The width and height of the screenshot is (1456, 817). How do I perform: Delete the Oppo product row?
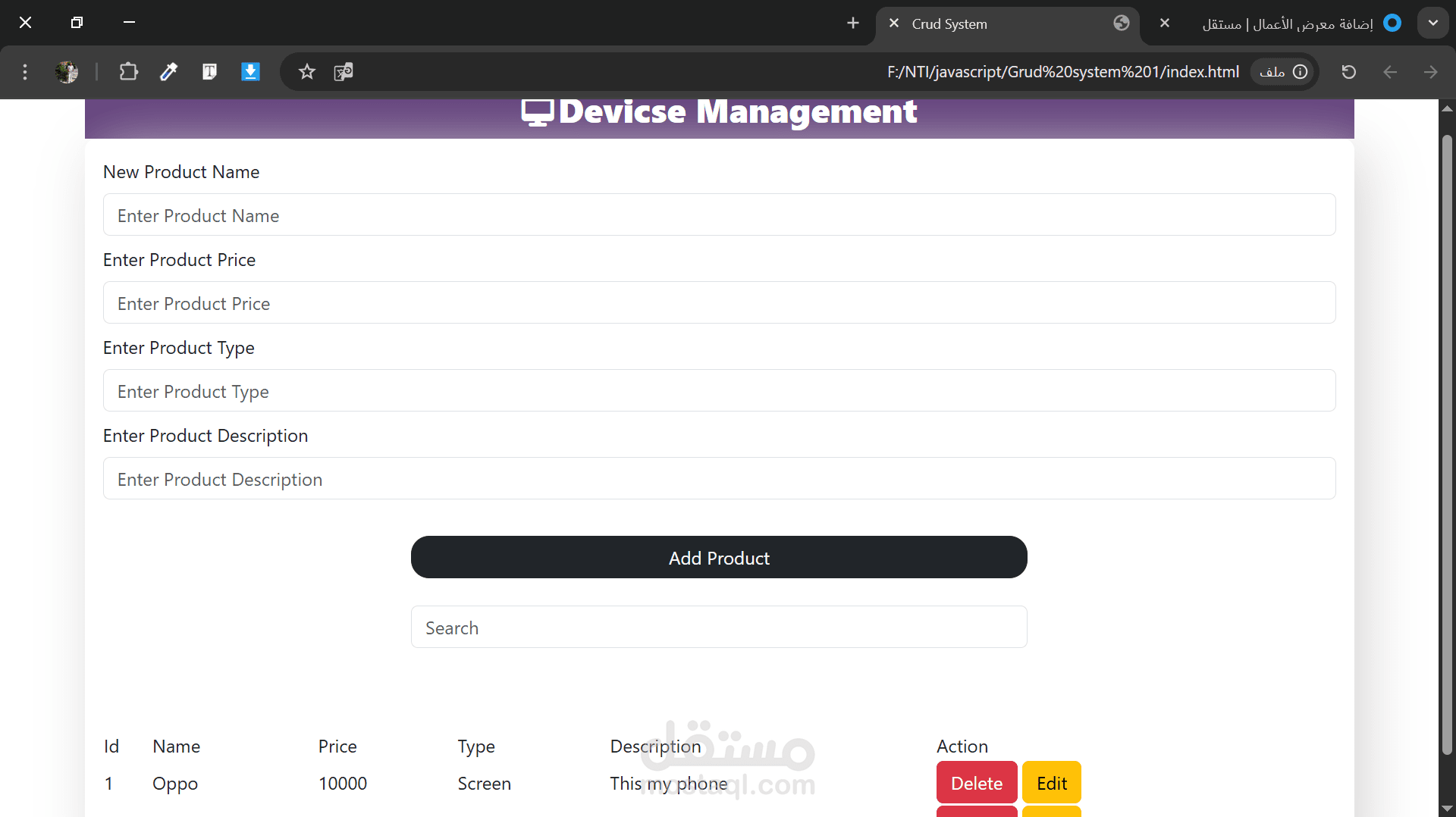coord(977,783)
